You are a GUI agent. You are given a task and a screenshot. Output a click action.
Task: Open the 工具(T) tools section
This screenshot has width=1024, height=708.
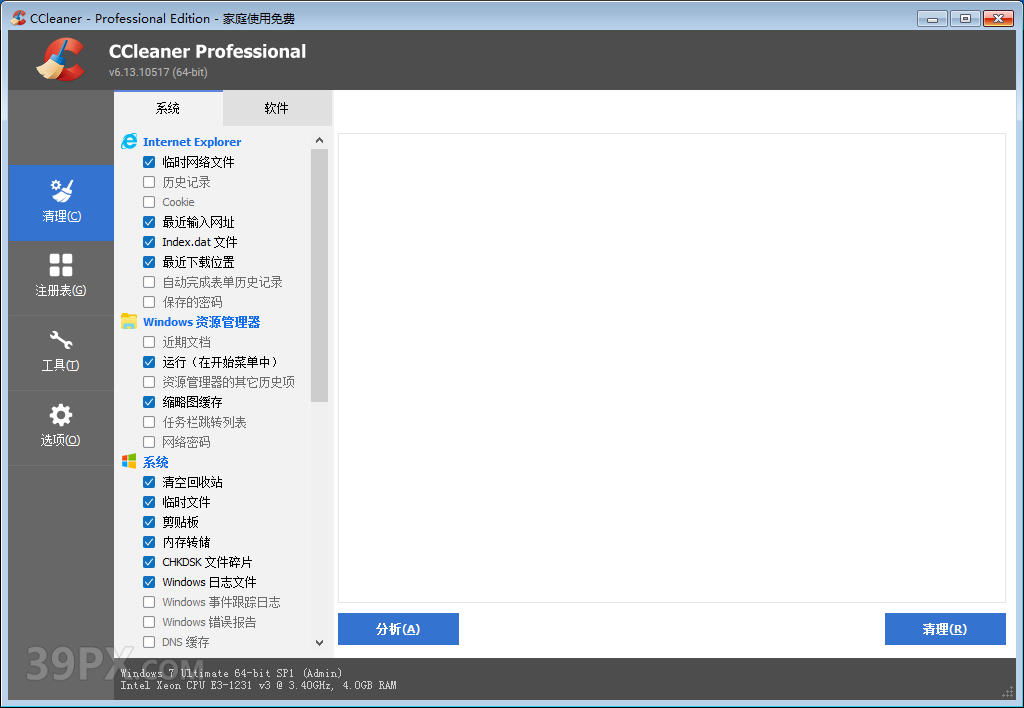pyautogui.click(x=61, y=353)
